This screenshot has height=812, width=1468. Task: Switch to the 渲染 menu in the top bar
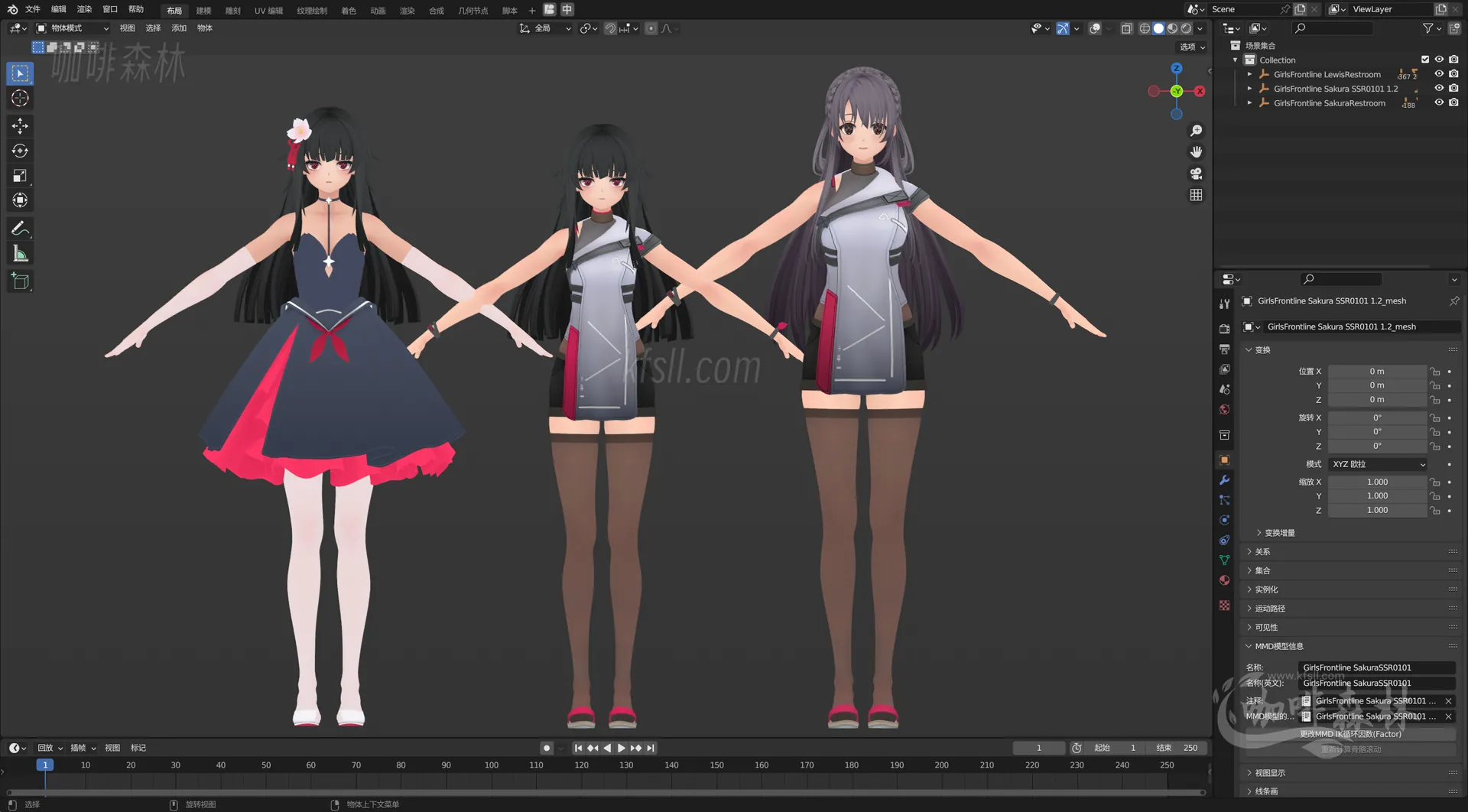[84, 9]
